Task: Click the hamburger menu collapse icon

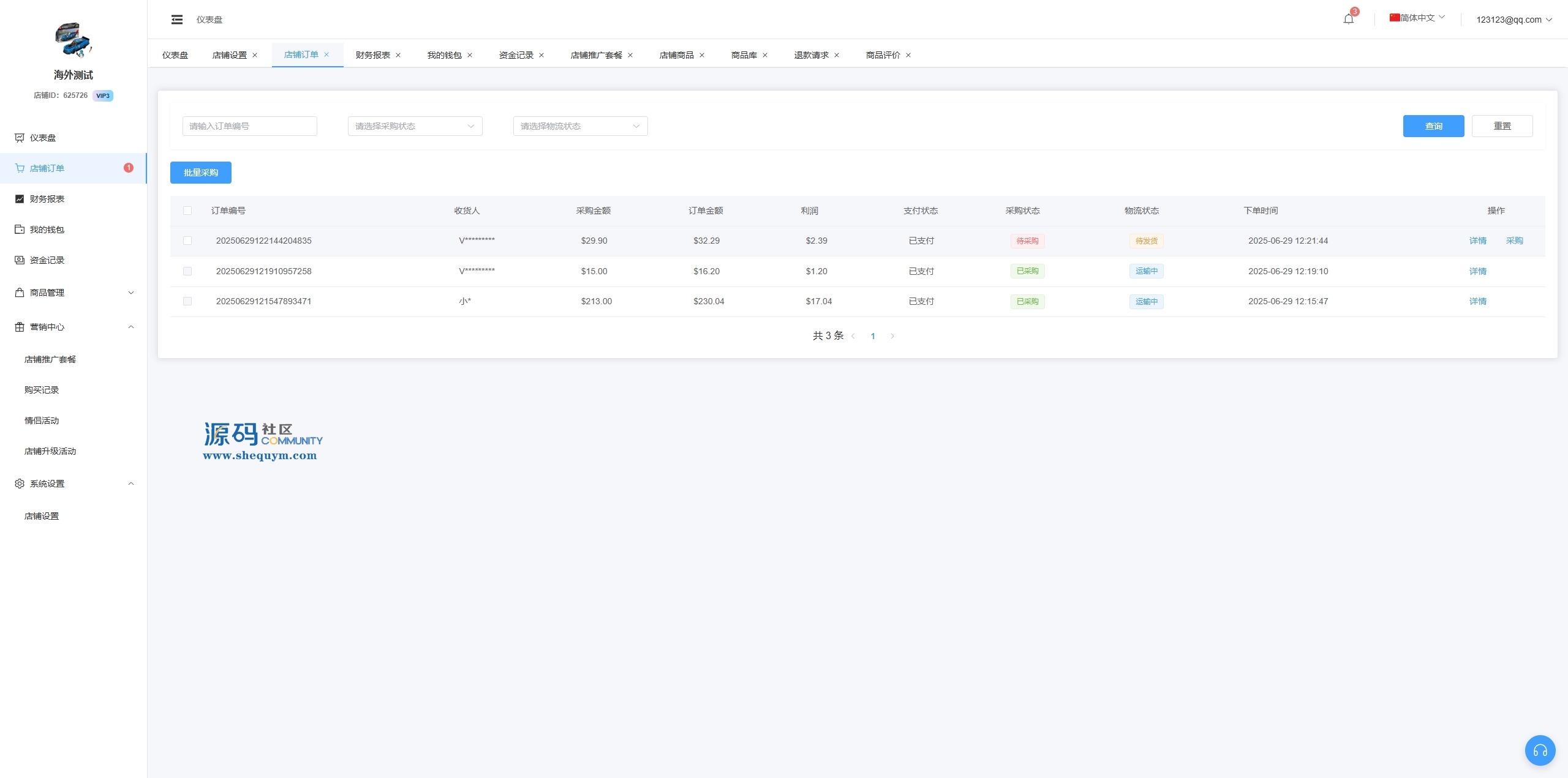Action: 177,20
